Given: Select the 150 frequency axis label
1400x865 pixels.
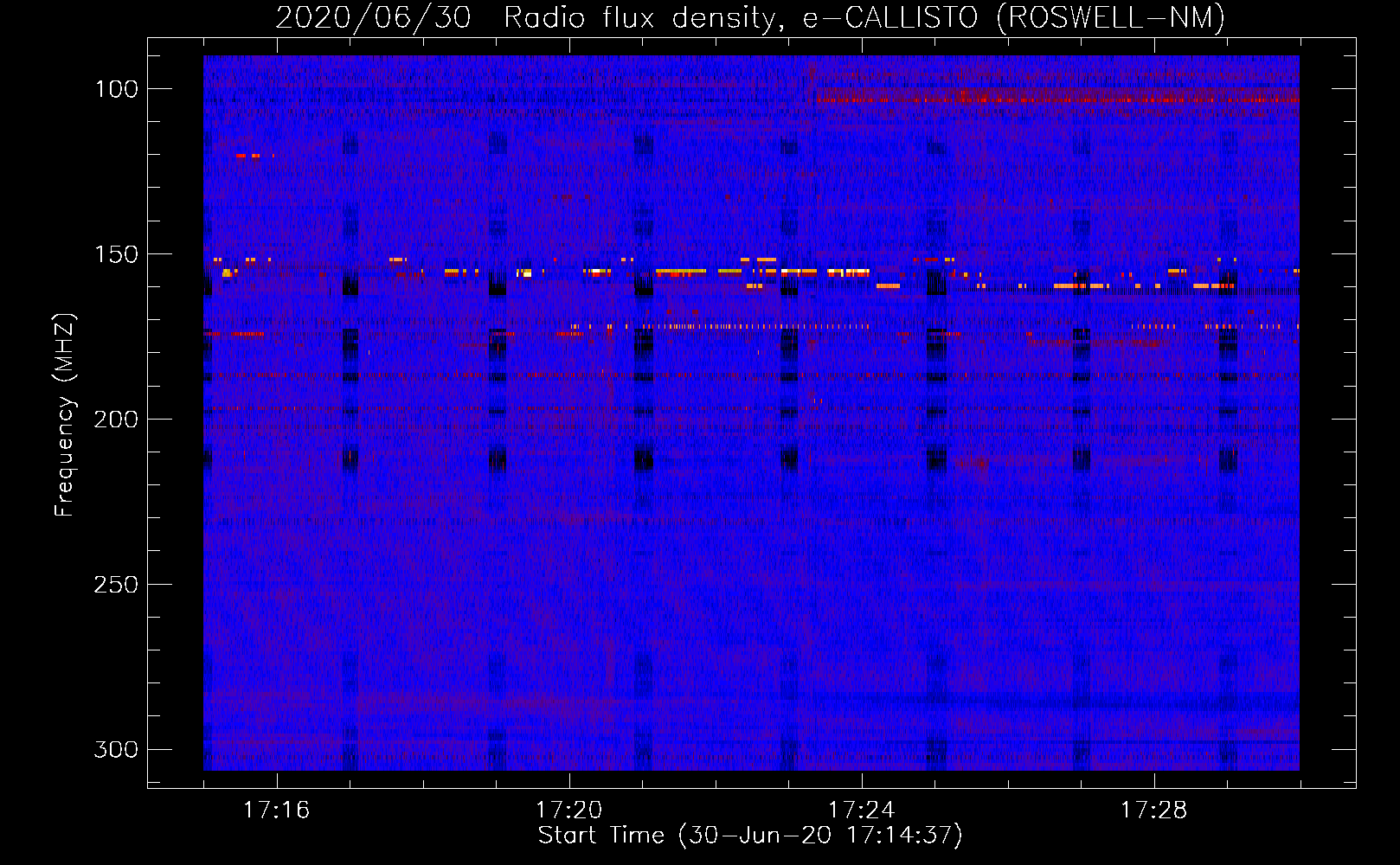Looking at the screenshot, I should pyautogui.click(x=116, y=254).
